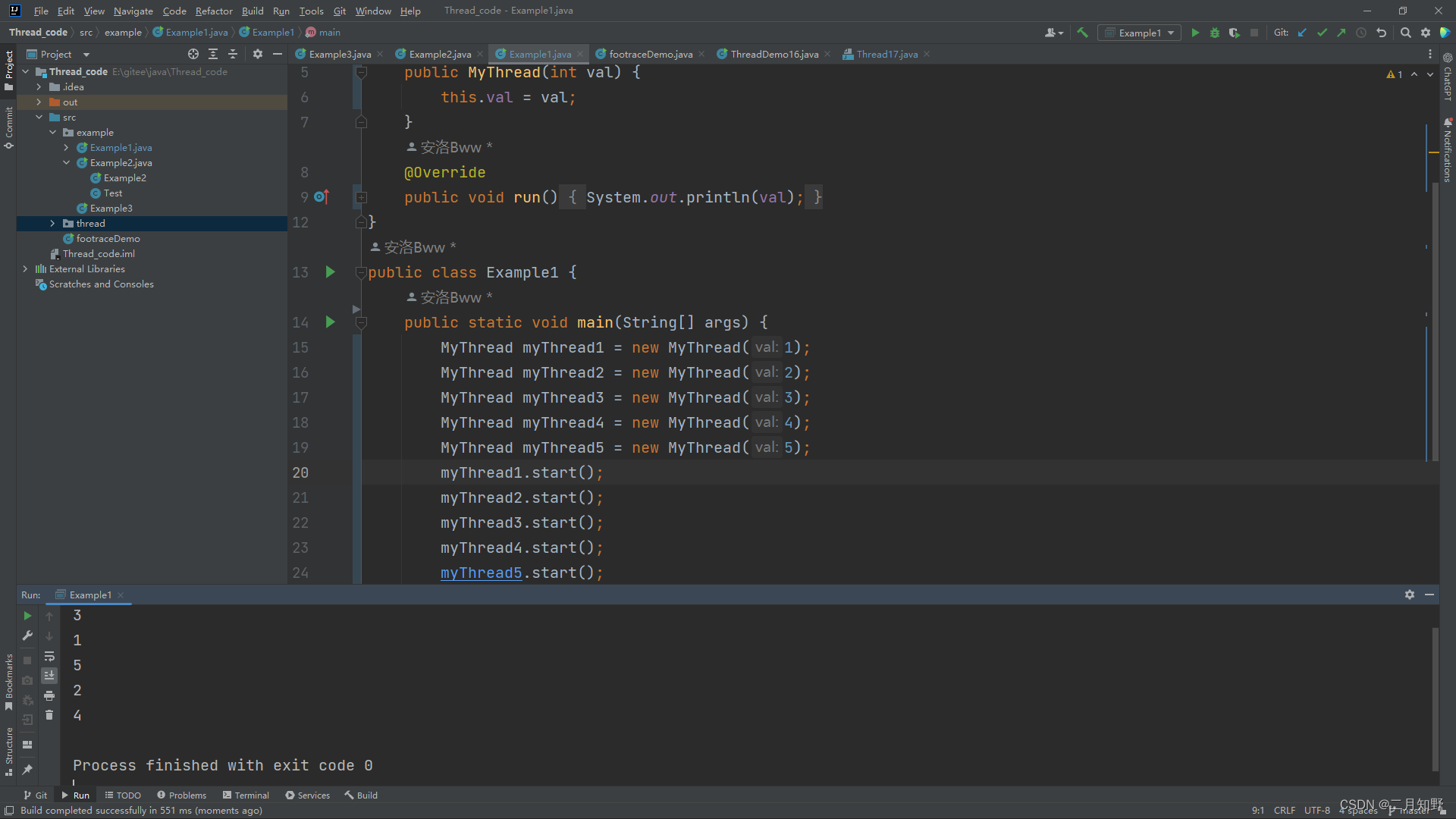The width and height of the screenshot is (1456, 819).
Task: Toggle the Bookmarks tool window
Action: [x=8, y=682]
